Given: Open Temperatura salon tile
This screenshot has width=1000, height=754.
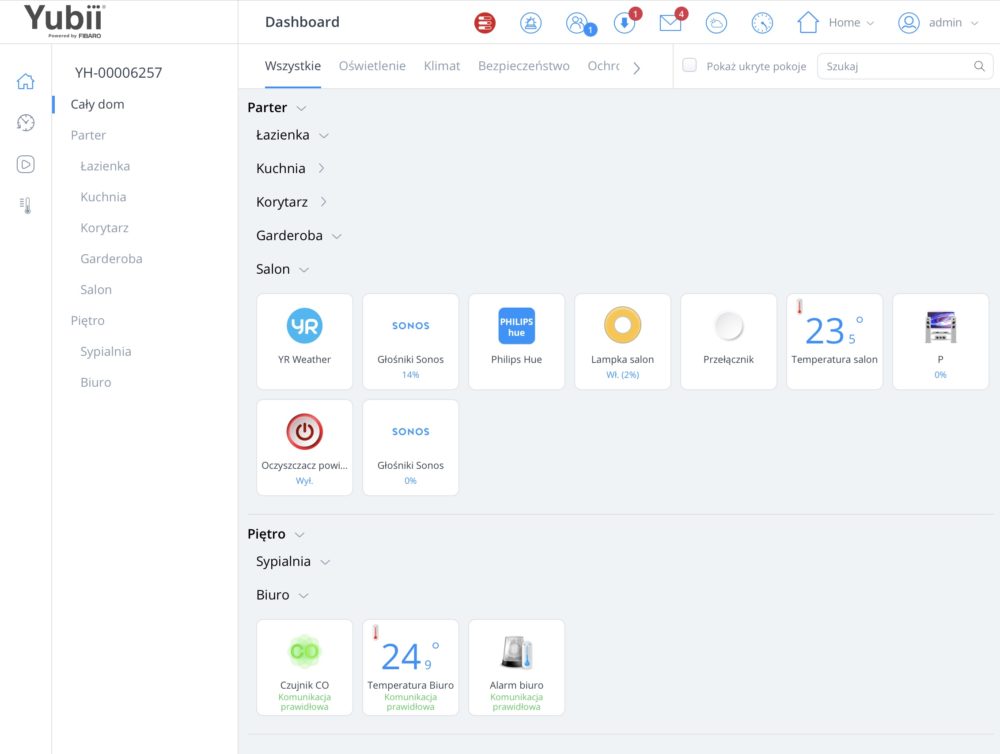Looking at the screenshot, I should pyautogui.click(x=834, y=341).
